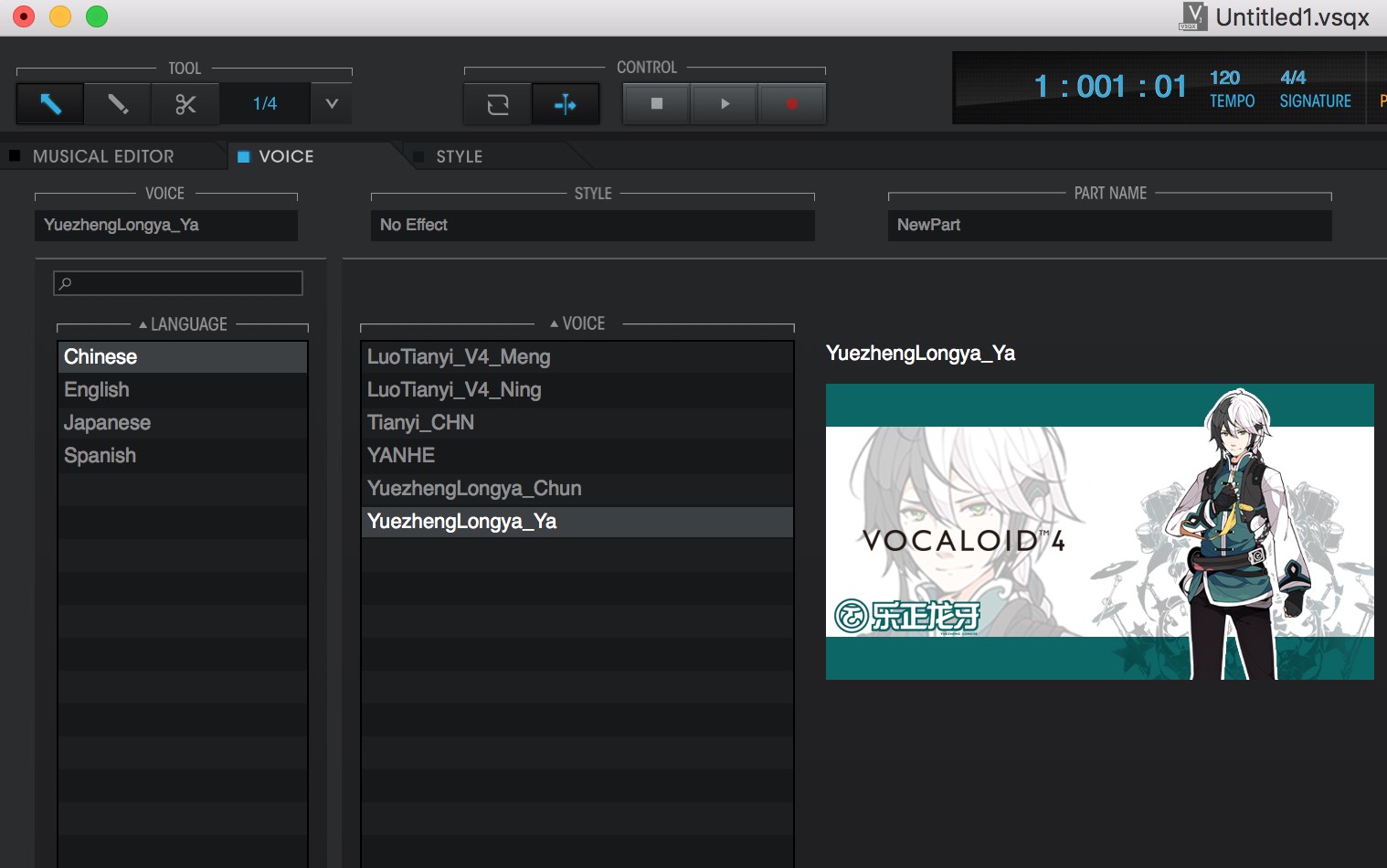Choose the LuoTianyi_V4_Meng voice
Viewport: 1387px width, 868px height.
577,356
